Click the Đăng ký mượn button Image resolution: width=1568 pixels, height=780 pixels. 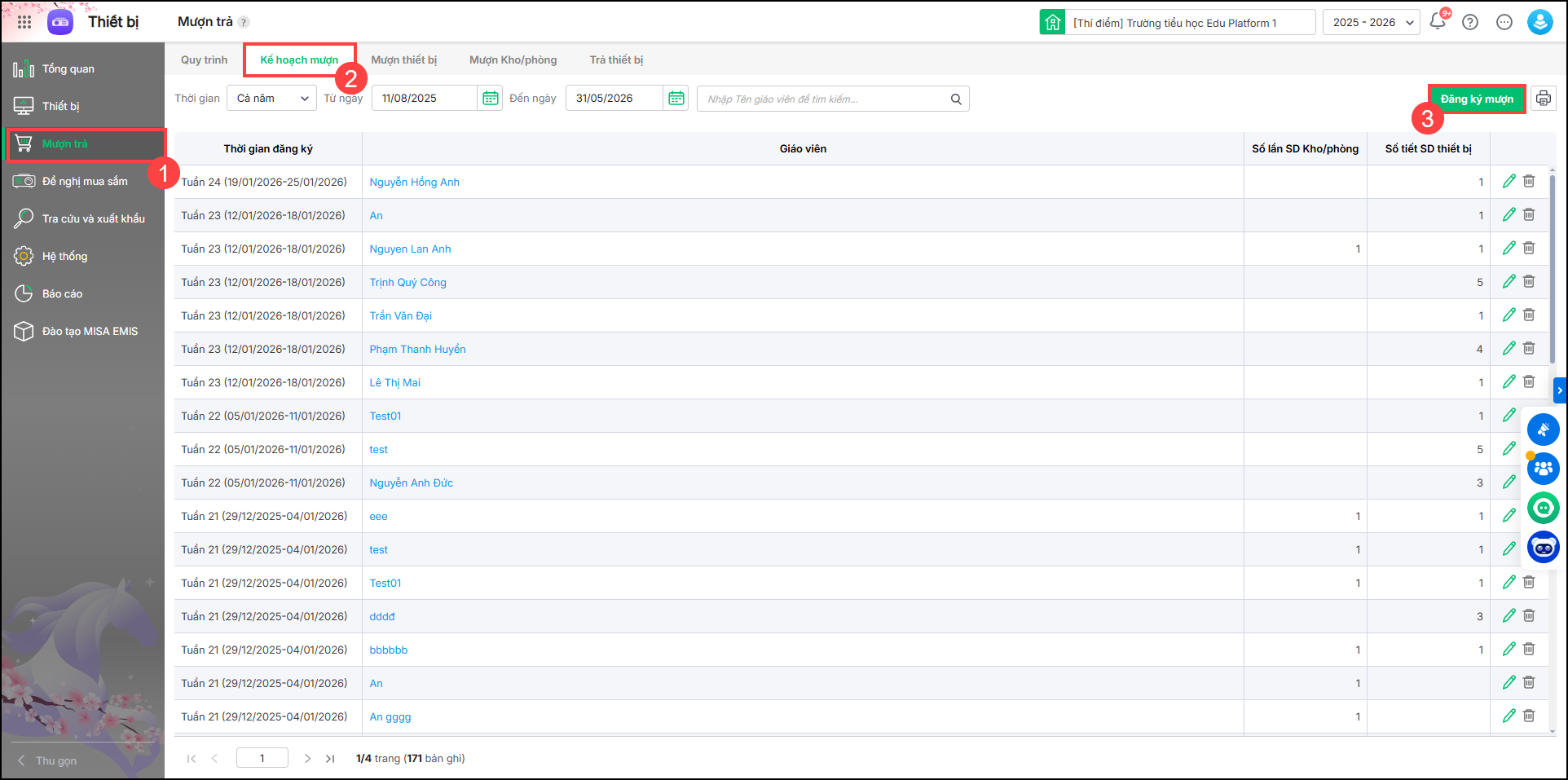point(1476,99)
